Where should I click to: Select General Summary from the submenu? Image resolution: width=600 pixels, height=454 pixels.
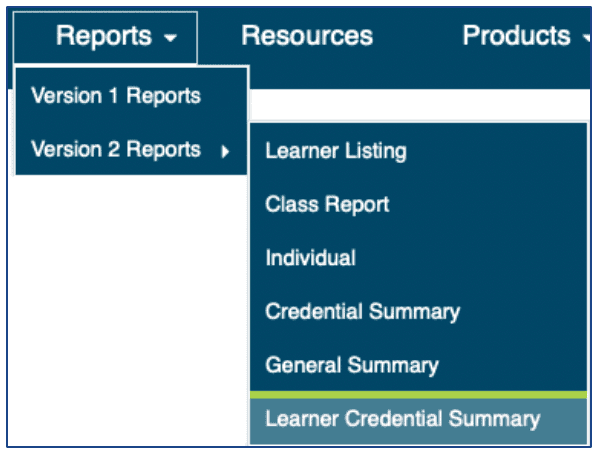(x=351, y=365)
